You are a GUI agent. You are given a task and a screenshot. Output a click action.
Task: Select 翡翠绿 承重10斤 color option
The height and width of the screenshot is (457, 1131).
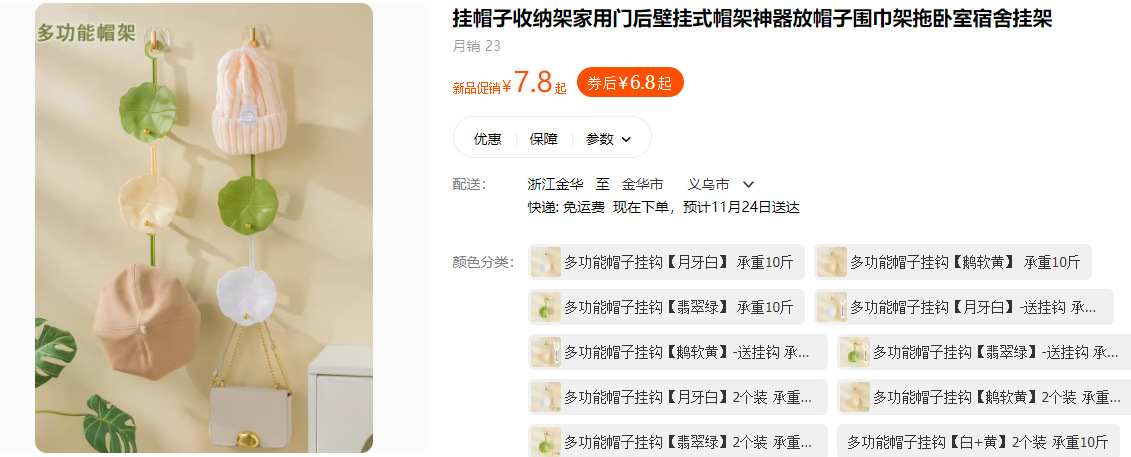666,307
